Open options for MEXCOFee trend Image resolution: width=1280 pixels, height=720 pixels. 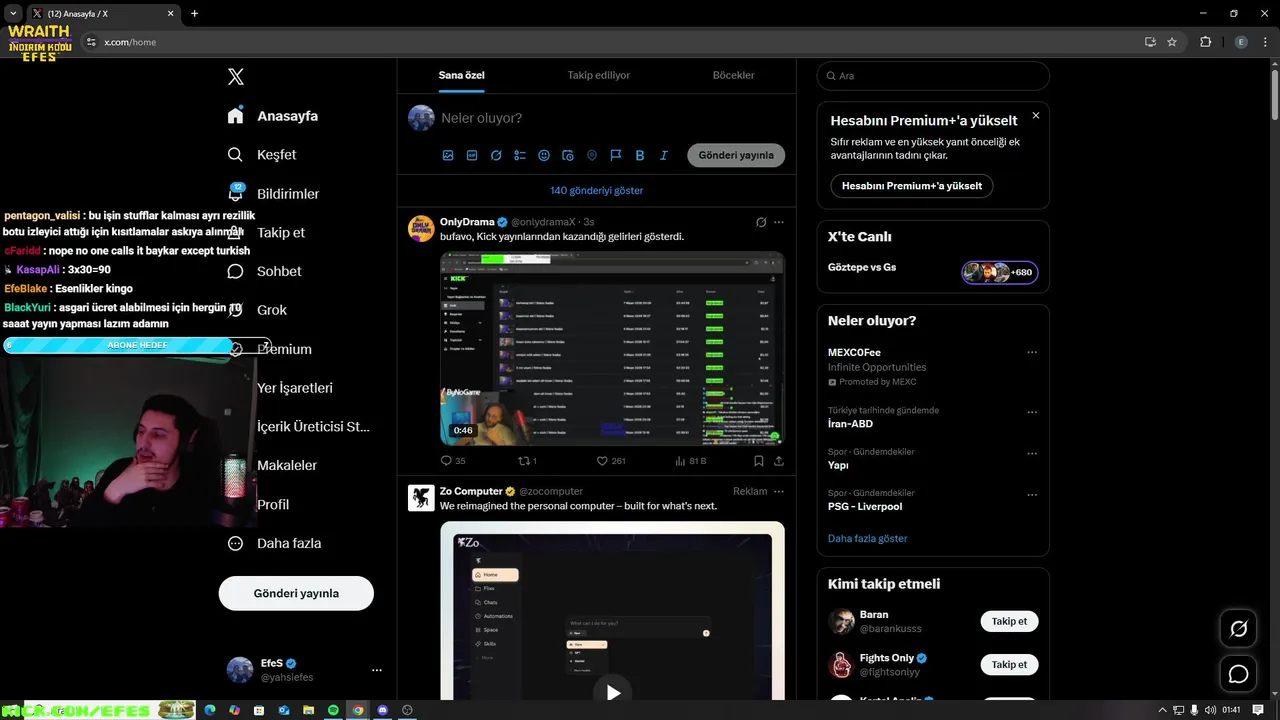tap(1032, 352)
